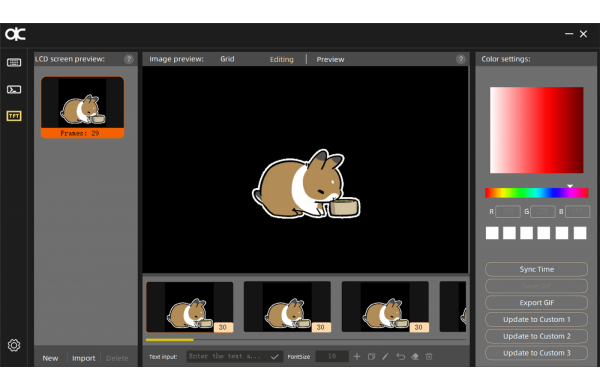Click the Export GIF button
The height and width of the screenshot is (390, 600).
tap(536, 302)
